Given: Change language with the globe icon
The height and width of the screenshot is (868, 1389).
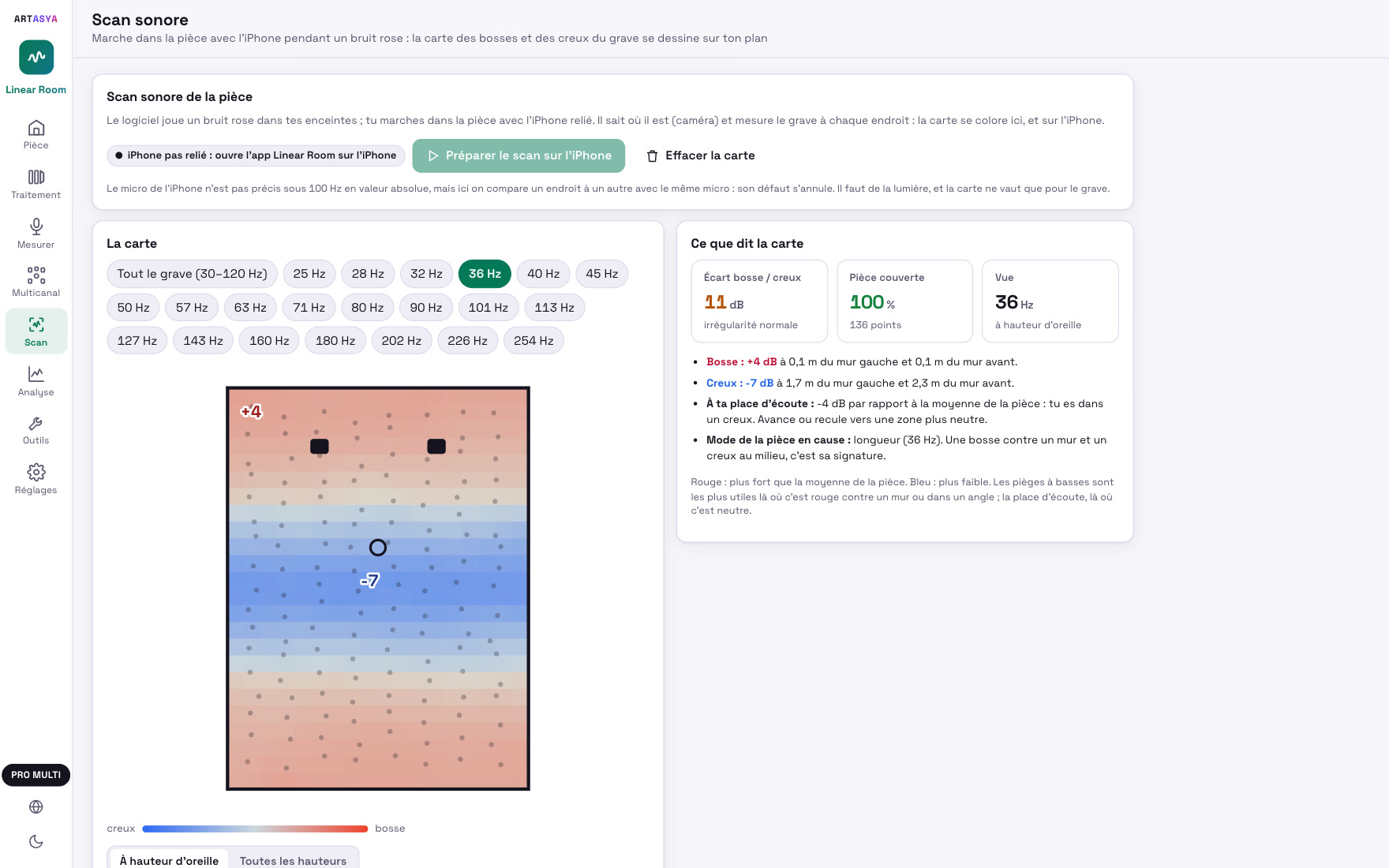Looking at the screenshot, I should pyautogui.click(x=36, y=806).
